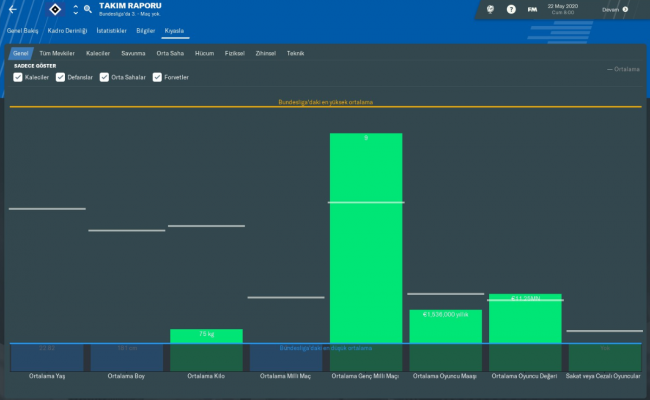Toggle the Kaleciler checkbox

point(18,77)
